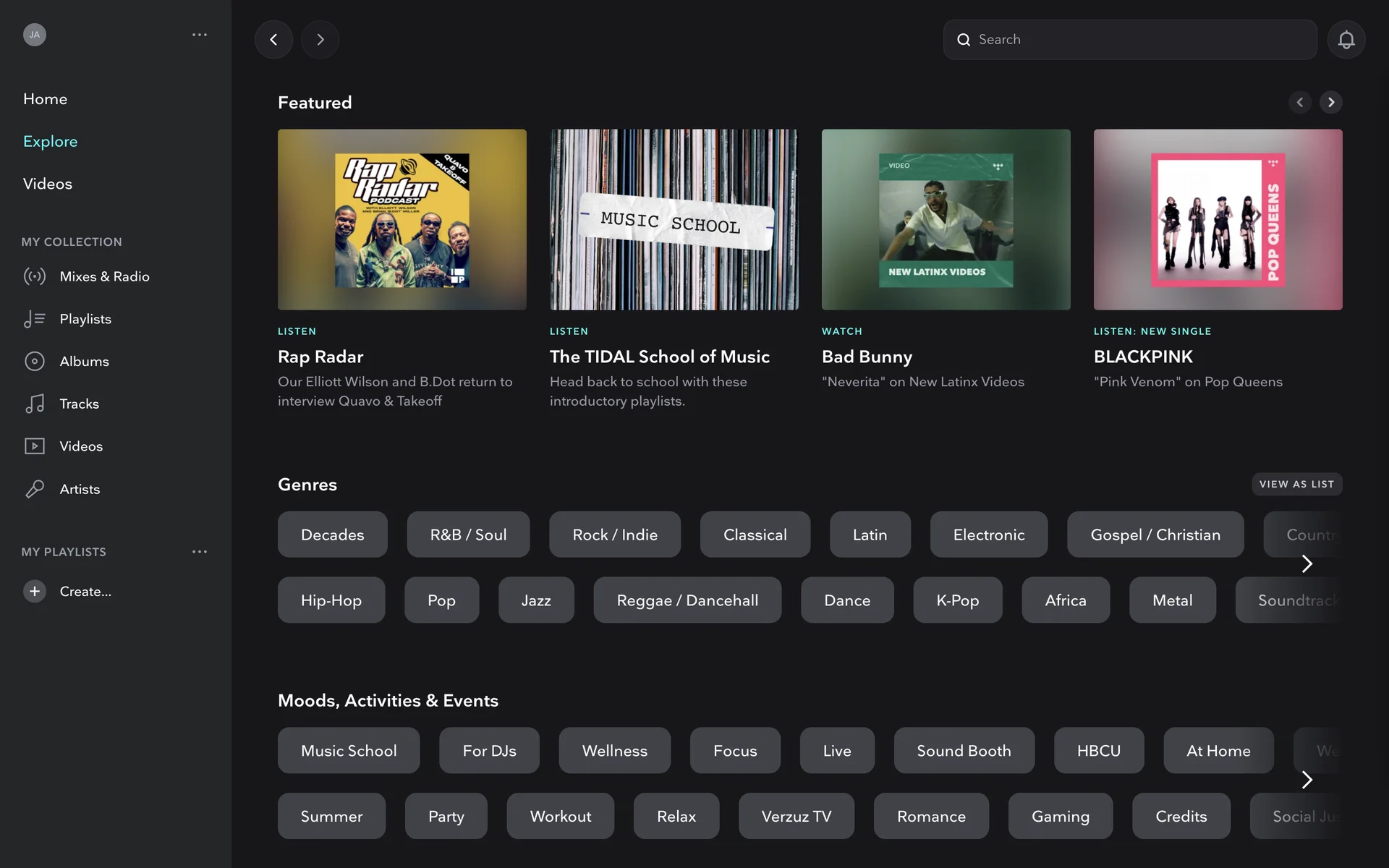The width and height of the screenshot is (1389, 868).
Task: Open the account options three-dot menu
Action: tap(200, 35)
